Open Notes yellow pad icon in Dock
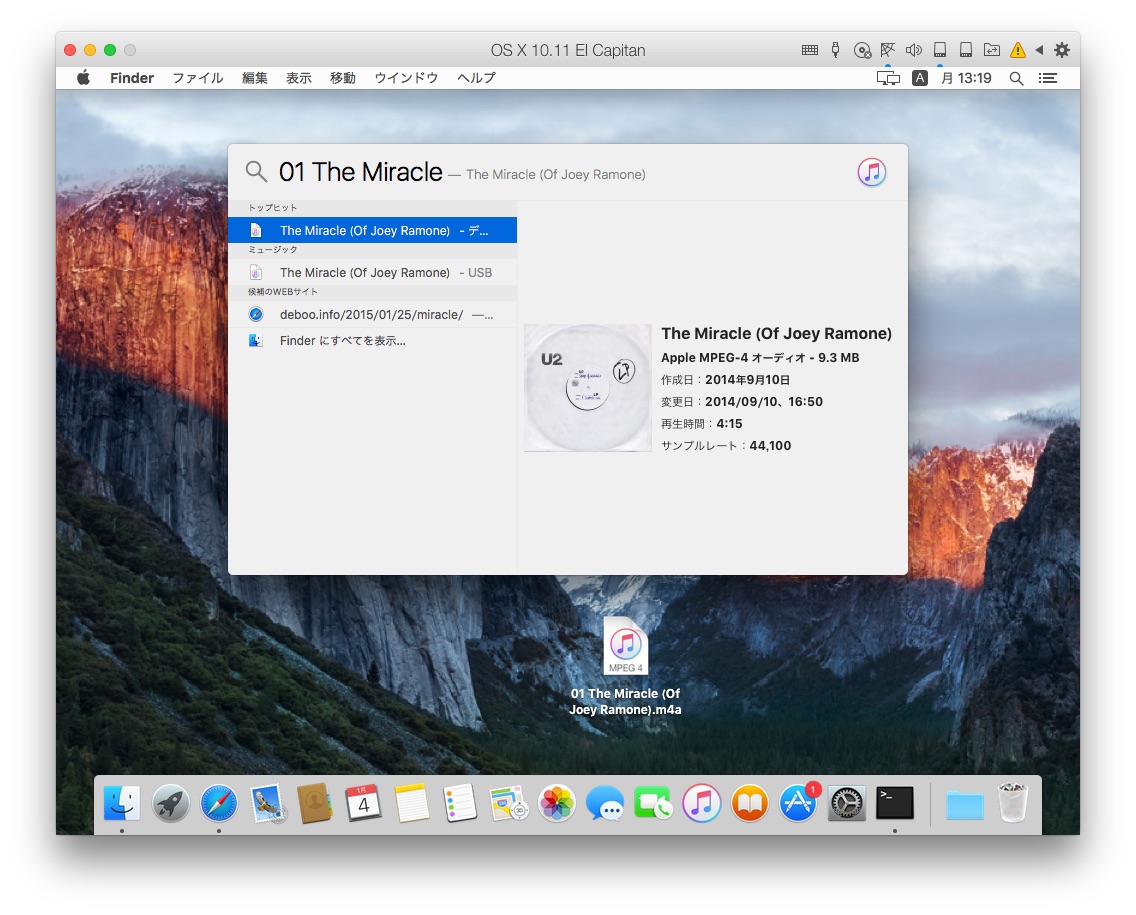Viewport: 1136px width, 915px height. pyautogui.click(x=412, y=803)
